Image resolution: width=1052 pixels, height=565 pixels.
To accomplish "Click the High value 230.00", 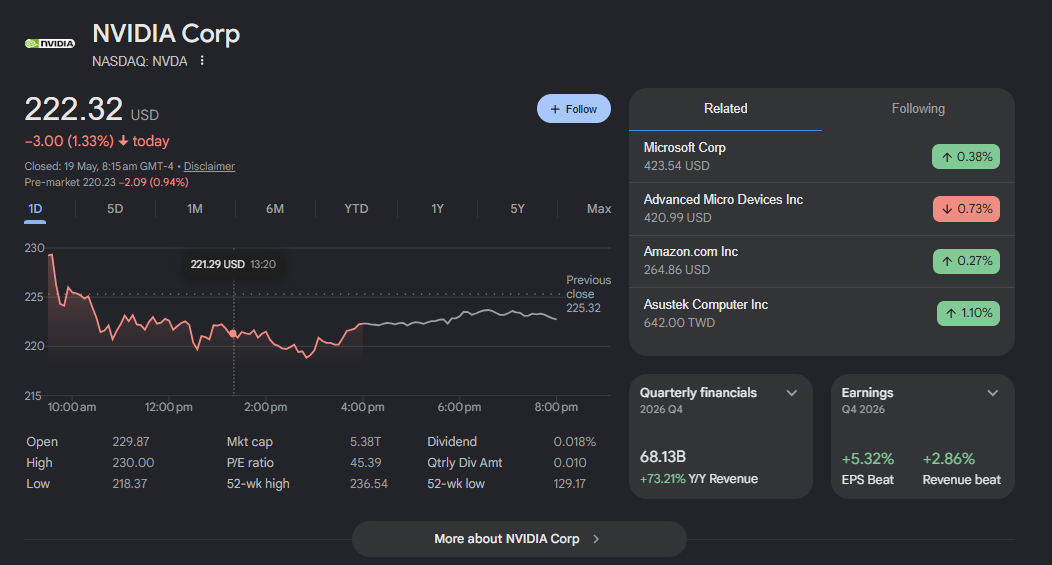I will pos(133,463).
